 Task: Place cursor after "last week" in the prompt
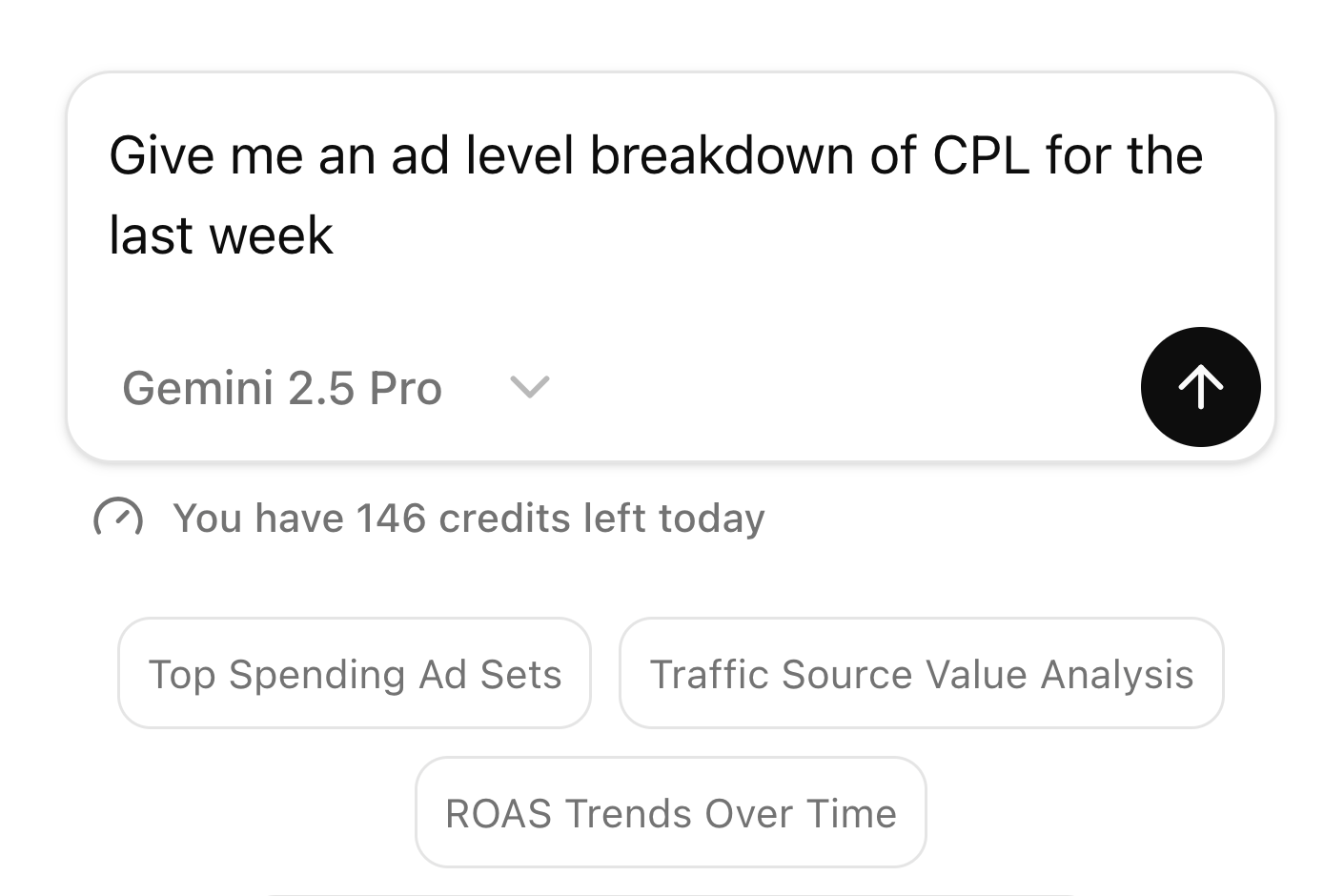click(336, 235)
